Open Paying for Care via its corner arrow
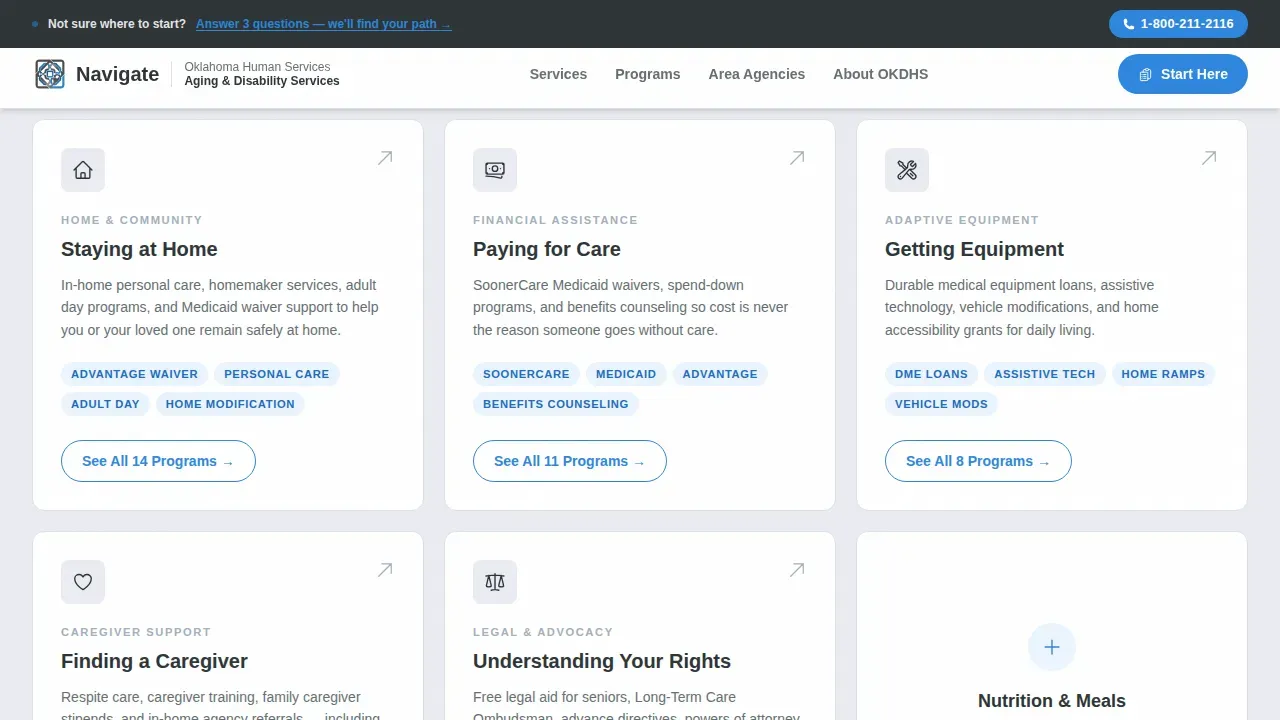The height and width of the screenshot is (720, 1280). (797, 158)
